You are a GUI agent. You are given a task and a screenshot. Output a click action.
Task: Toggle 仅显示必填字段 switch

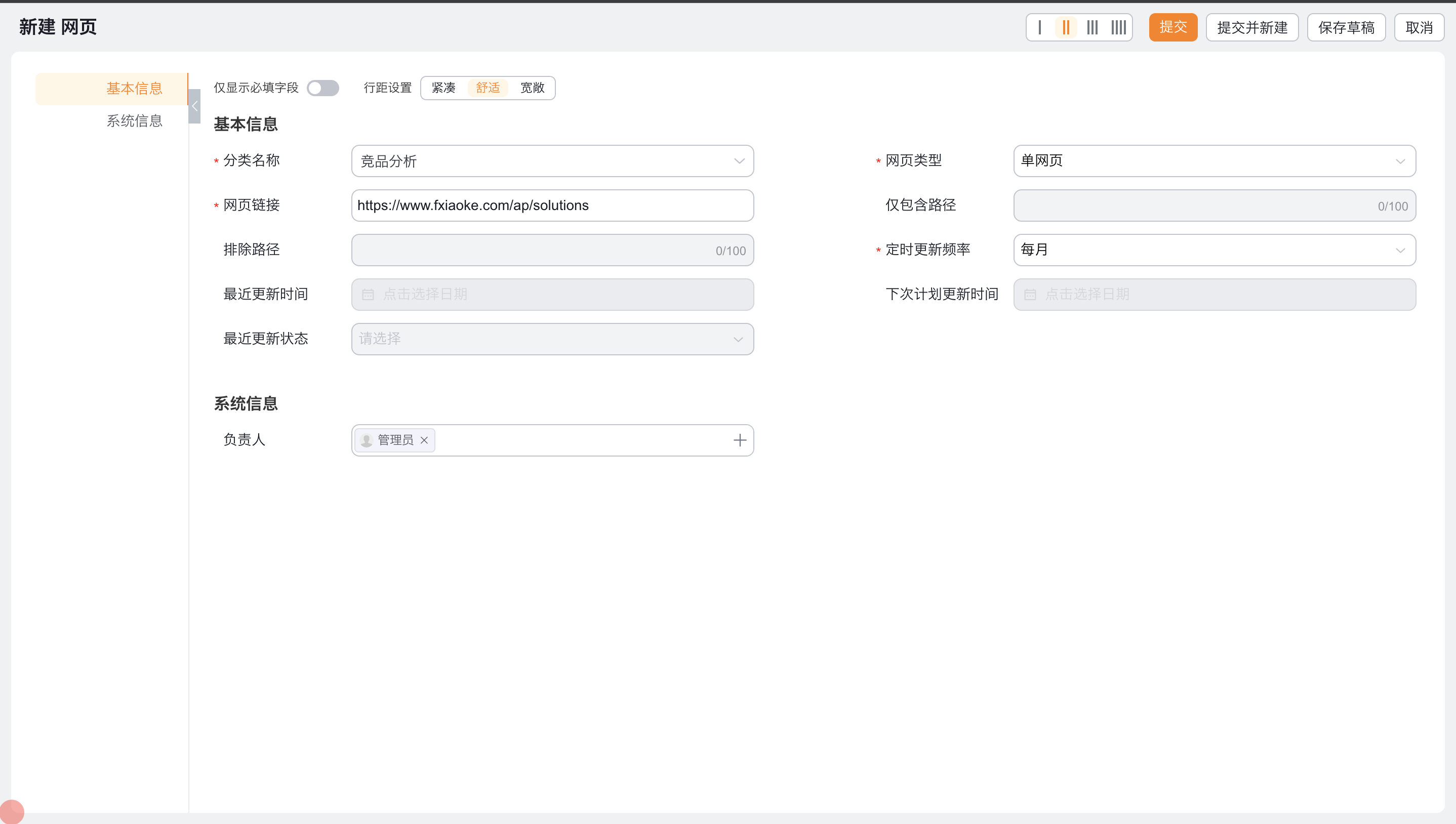click(322, 88)
